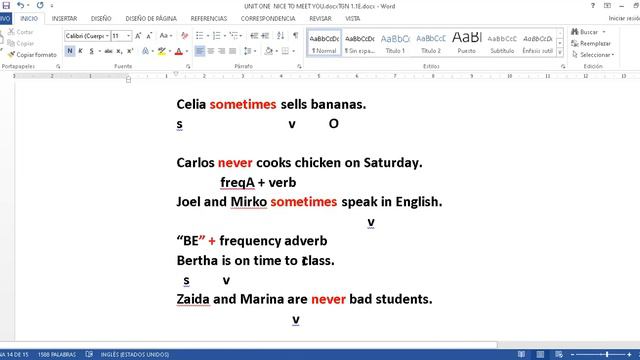
Task: Apply the Título 1 style
Action: (x=395, y=42)
